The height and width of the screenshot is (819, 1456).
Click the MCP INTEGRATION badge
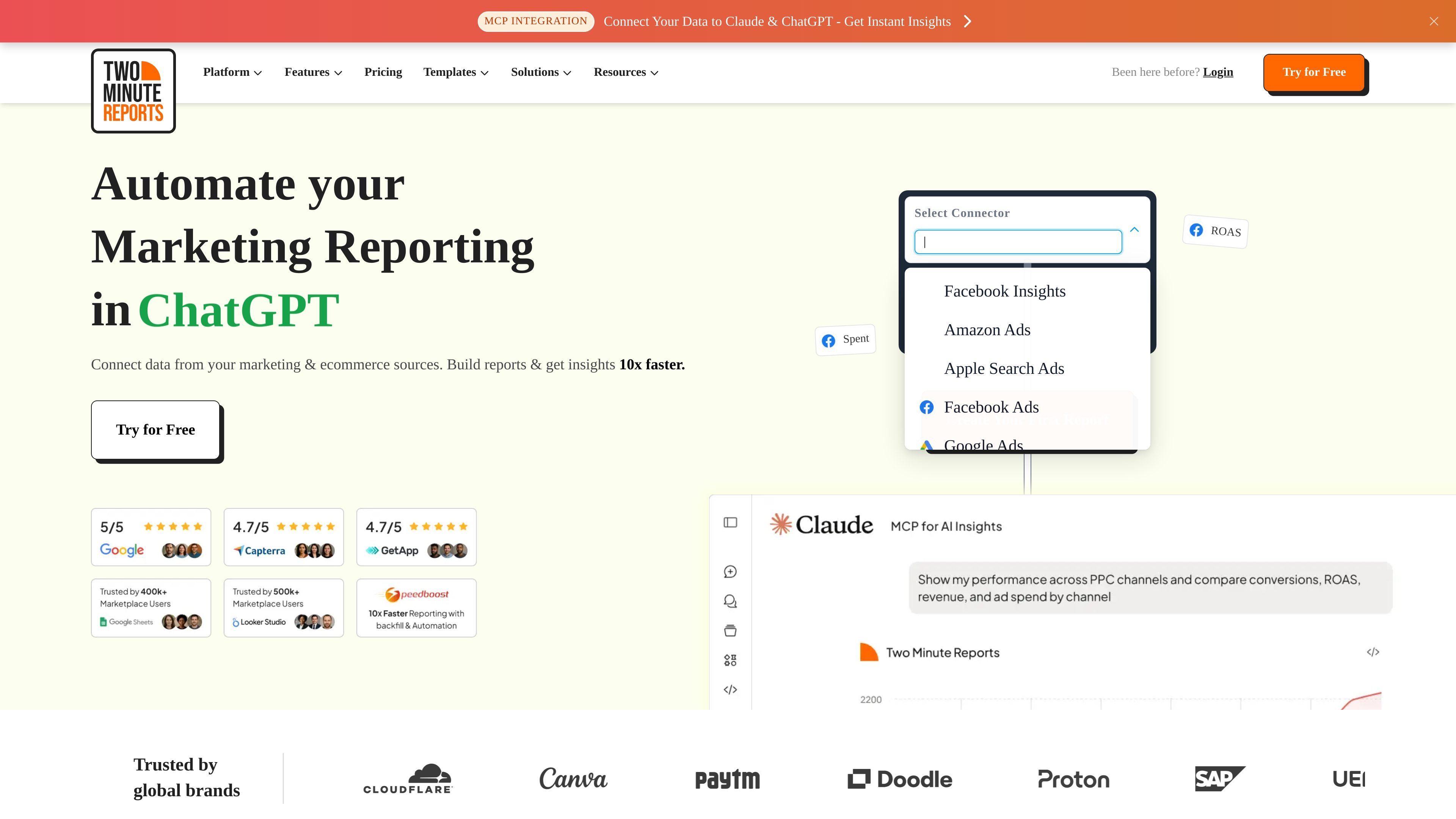point(536,22)
